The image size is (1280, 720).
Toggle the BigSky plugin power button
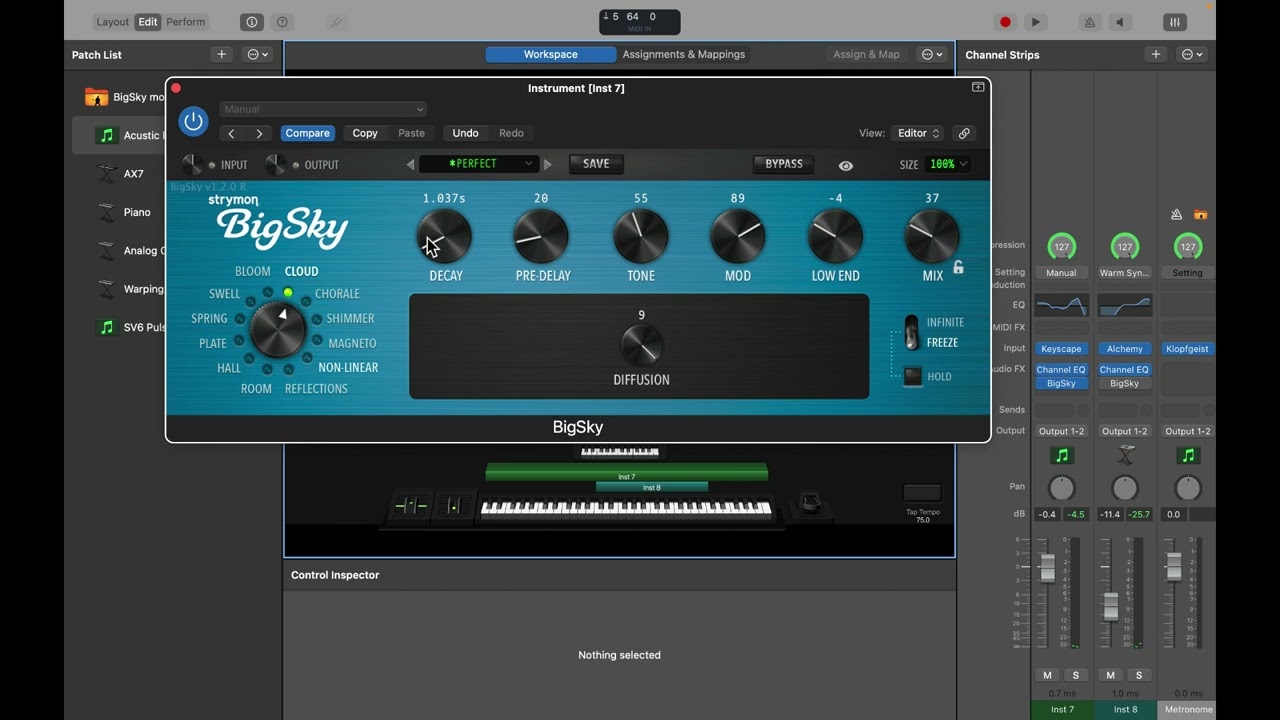(x=194, y=122)
